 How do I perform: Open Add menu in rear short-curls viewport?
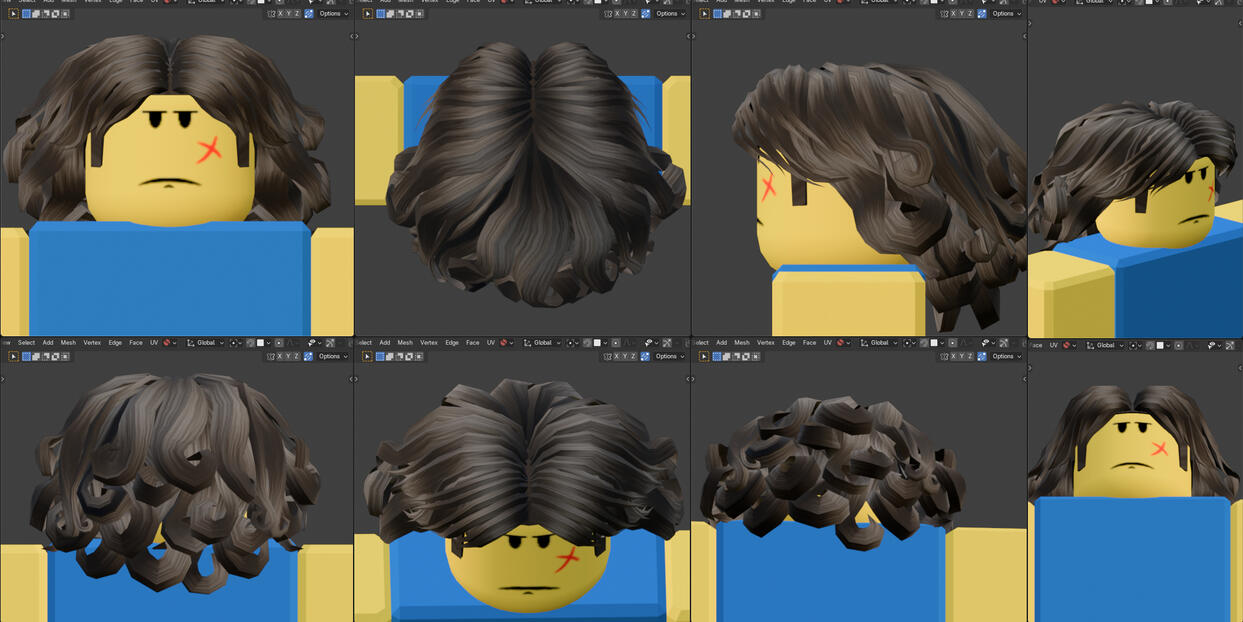click(x=721, y=343)
